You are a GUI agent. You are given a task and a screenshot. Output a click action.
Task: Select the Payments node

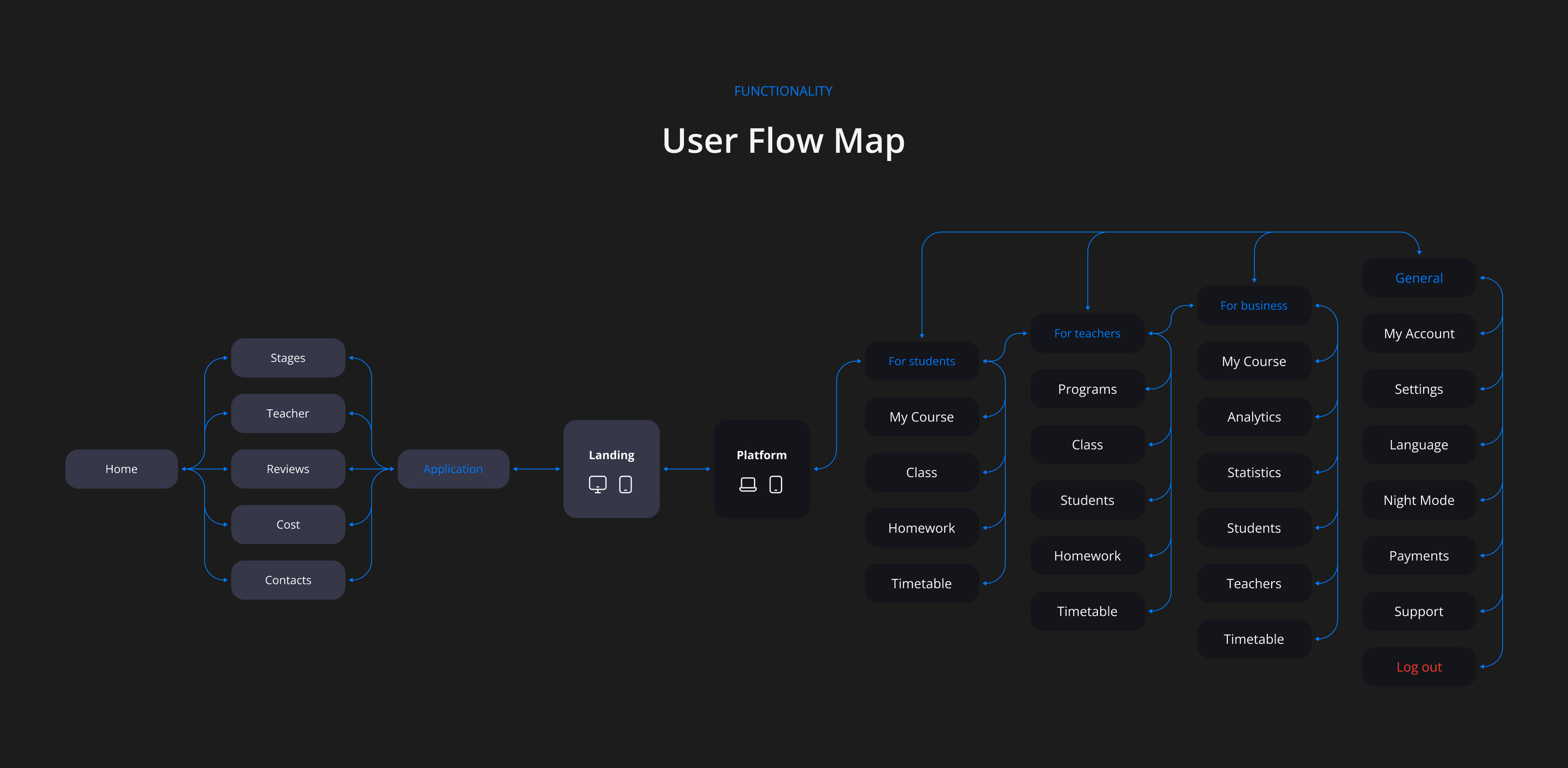coord(1419,555)
